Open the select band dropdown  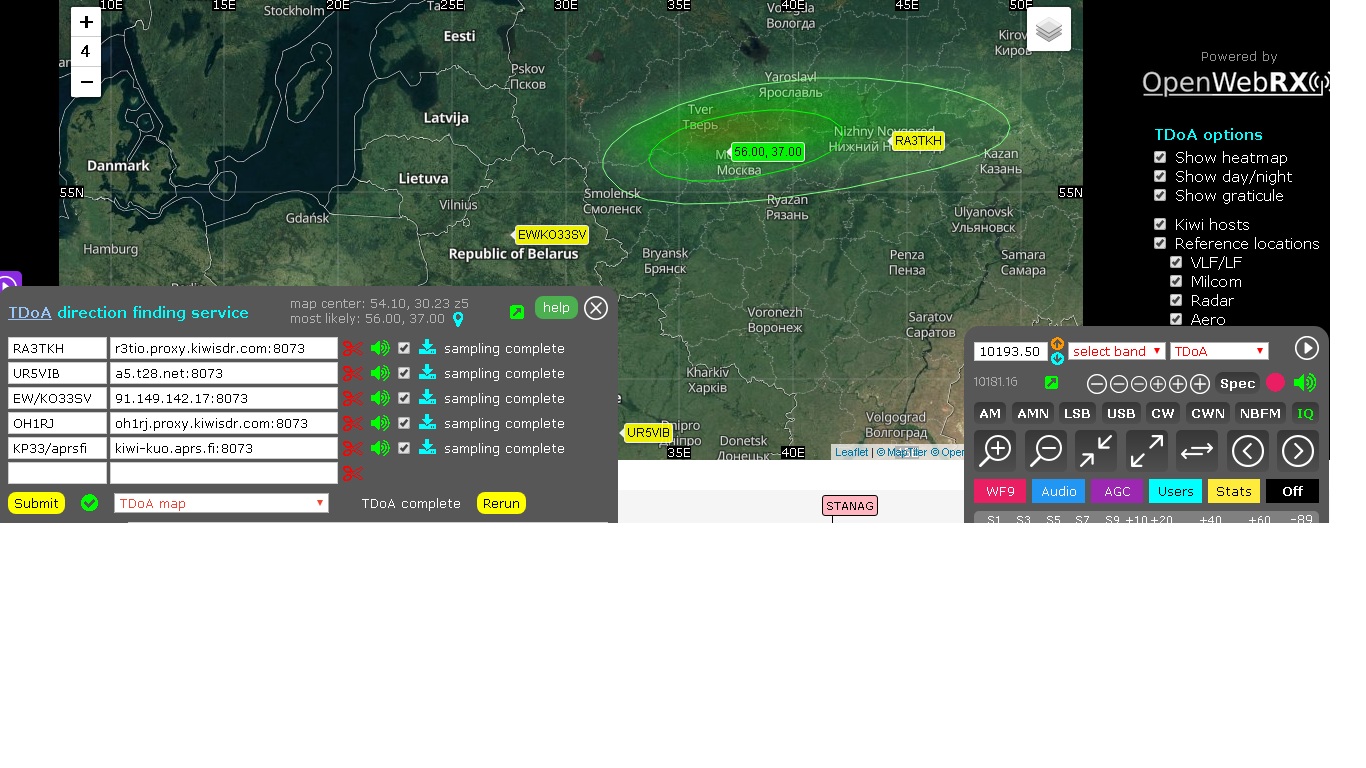(1117, 351)
